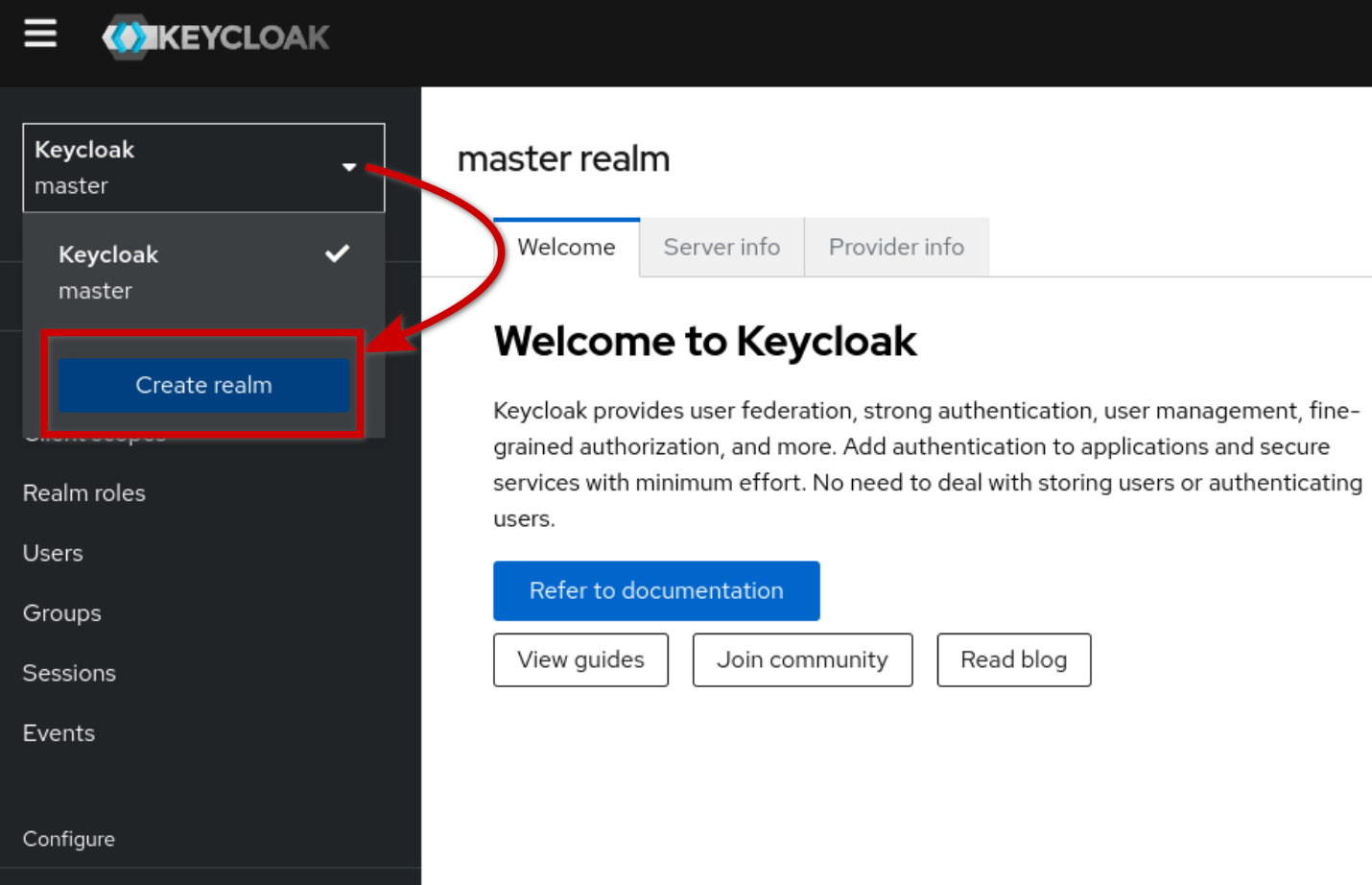1372x885 pixels.
Task: Click the Configure section heading in sidebar
Action: pyautogui.click(x=69, y=839)
